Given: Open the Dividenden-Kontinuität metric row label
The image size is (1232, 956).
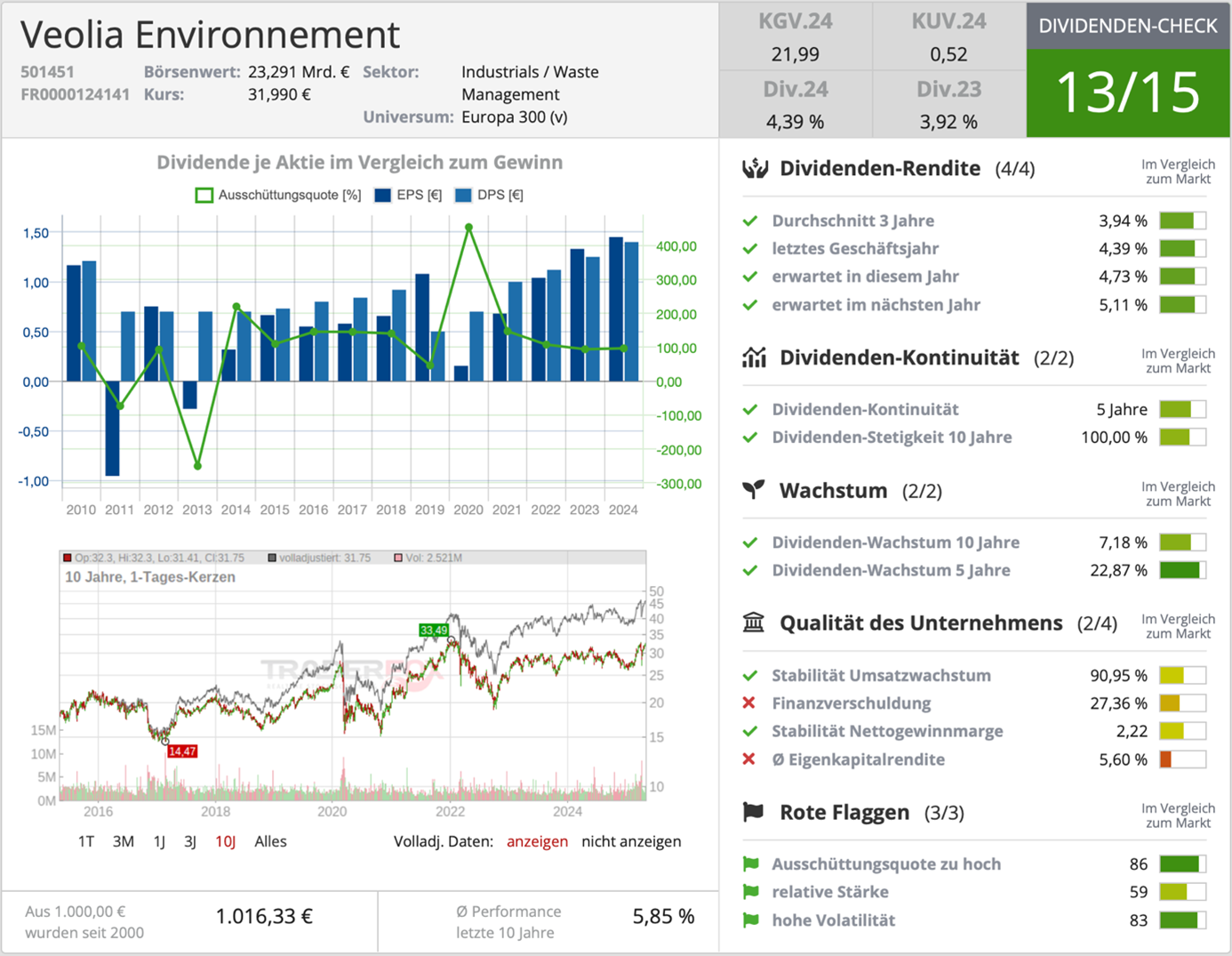Looking at the screenshot, I should (x=865, y=409).
